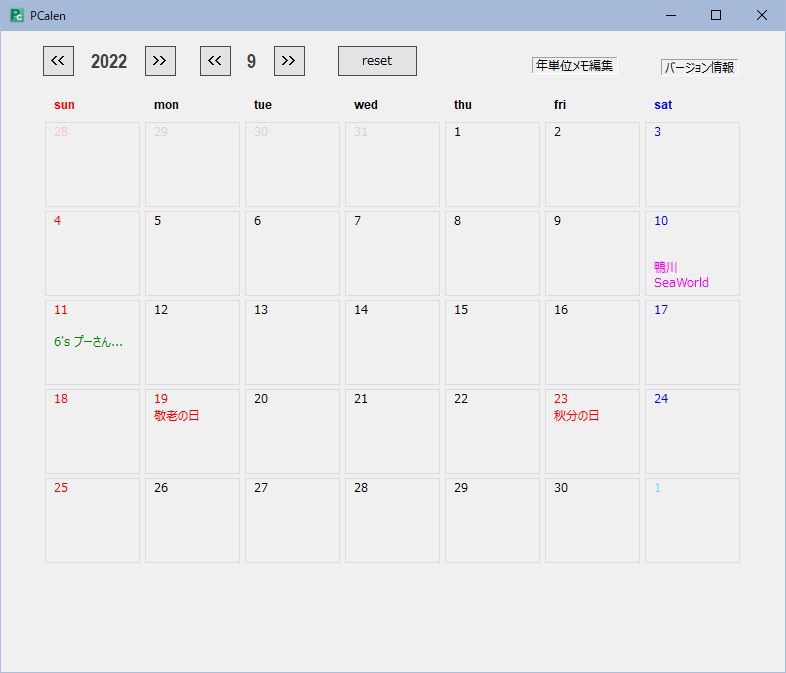The image size is (786, 673).
Task: Select the September 7 day cell
Action: 392,254
